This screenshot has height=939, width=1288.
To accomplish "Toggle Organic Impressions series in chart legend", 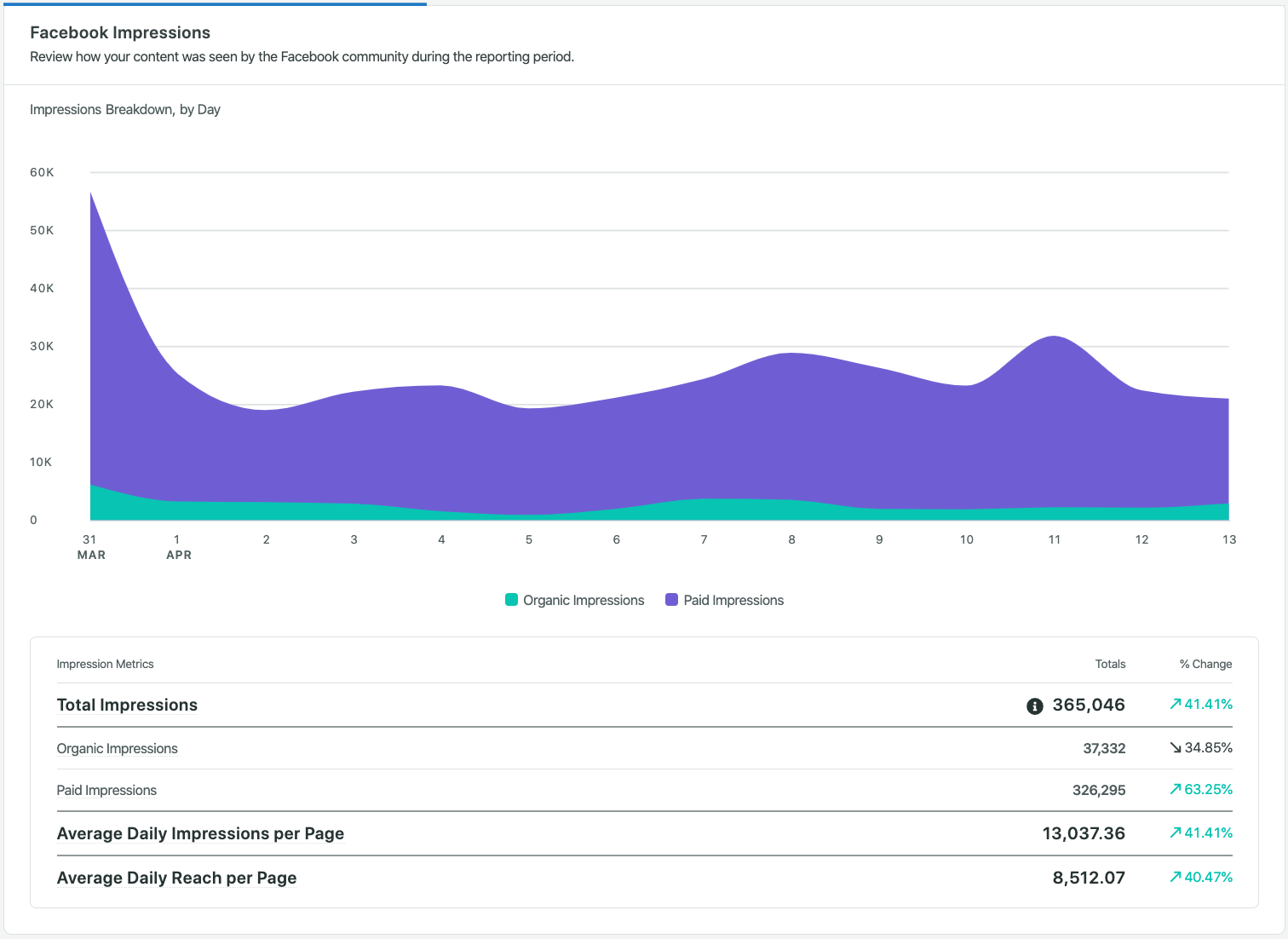I will 584,600.
